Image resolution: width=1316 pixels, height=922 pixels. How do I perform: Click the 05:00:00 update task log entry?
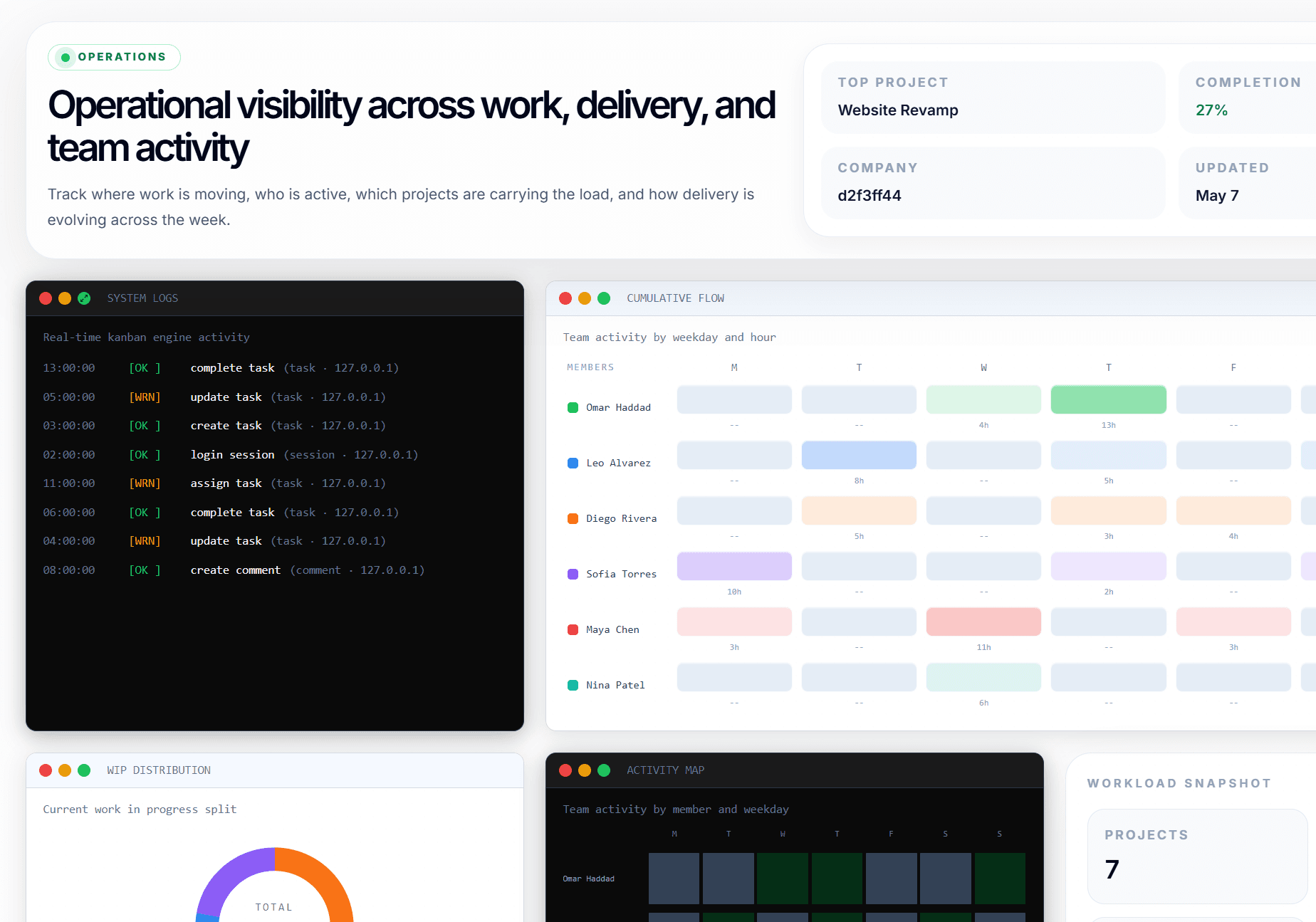[275, 397]
